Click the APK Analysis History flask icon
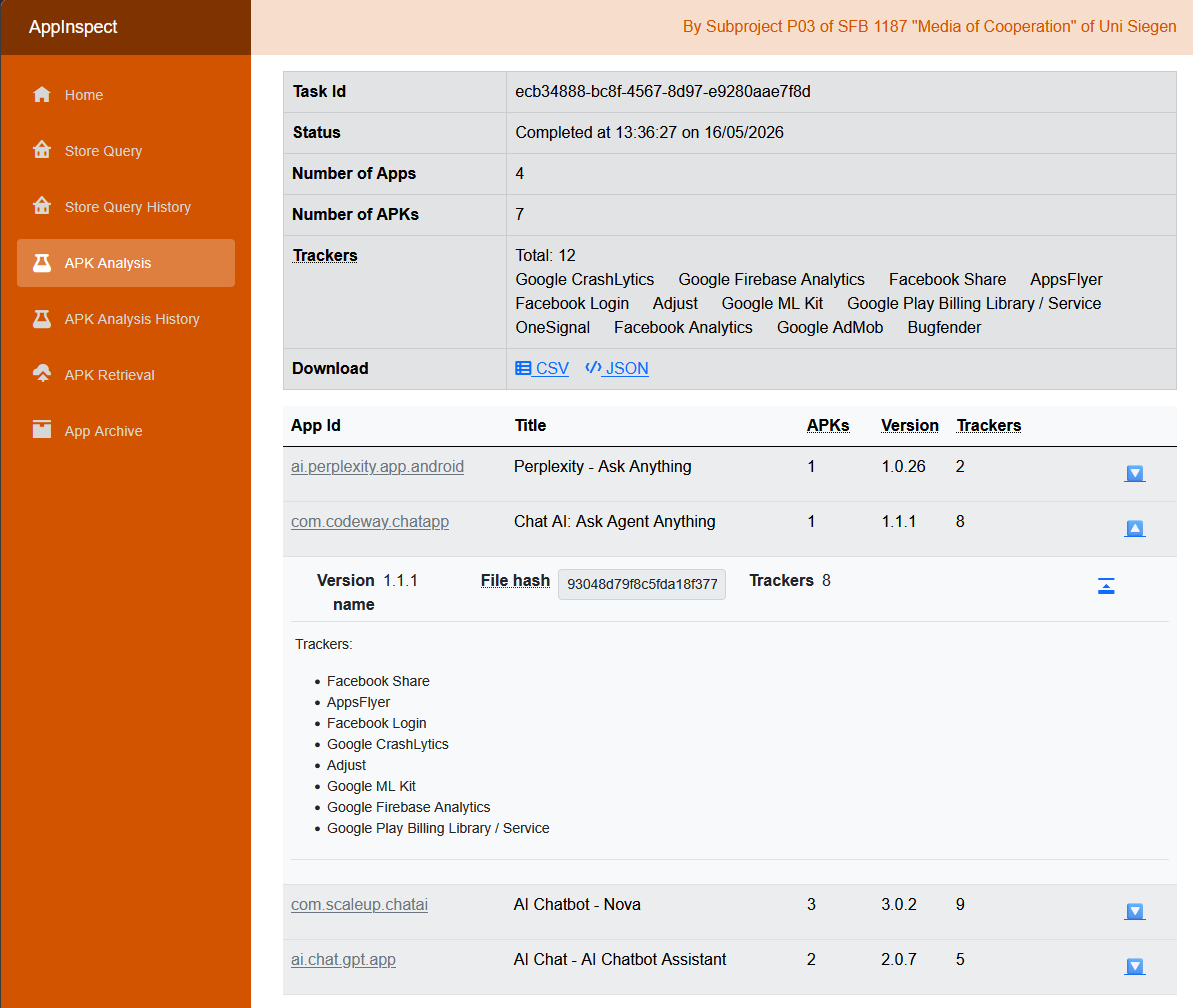The image size is (1193, 1008). tap(42, 318)
